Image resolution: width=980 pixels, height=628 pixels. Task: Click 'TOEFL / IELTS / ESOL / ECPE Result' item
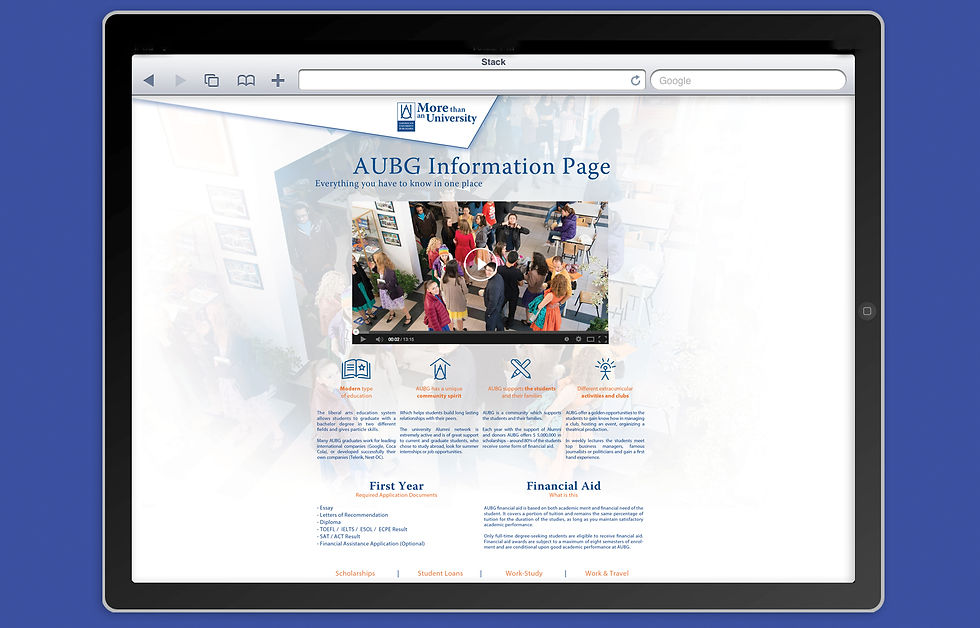(363, 529)
